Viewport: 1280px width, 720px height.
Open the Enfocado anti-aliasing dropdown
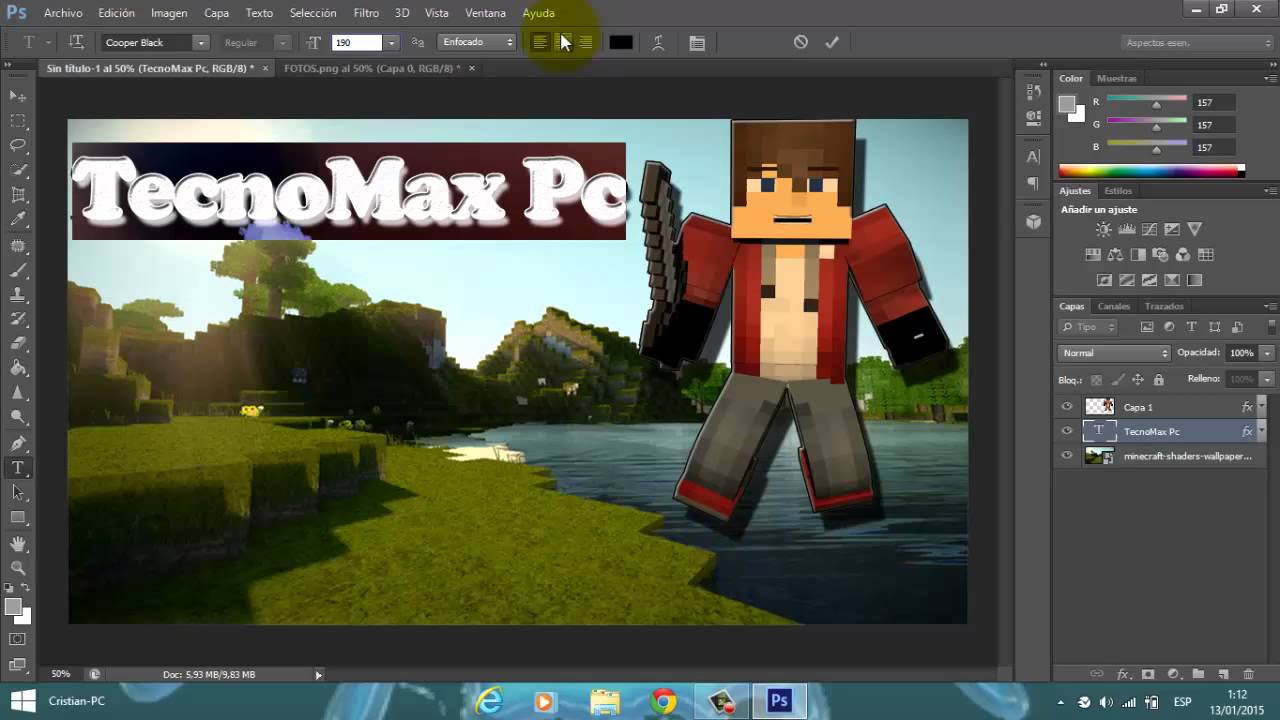point(478,42)
